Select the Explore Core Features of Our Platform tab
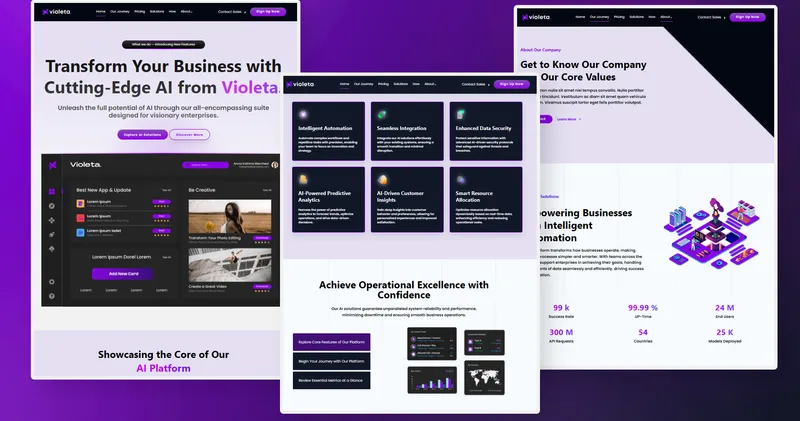 (x=331, y=342)
